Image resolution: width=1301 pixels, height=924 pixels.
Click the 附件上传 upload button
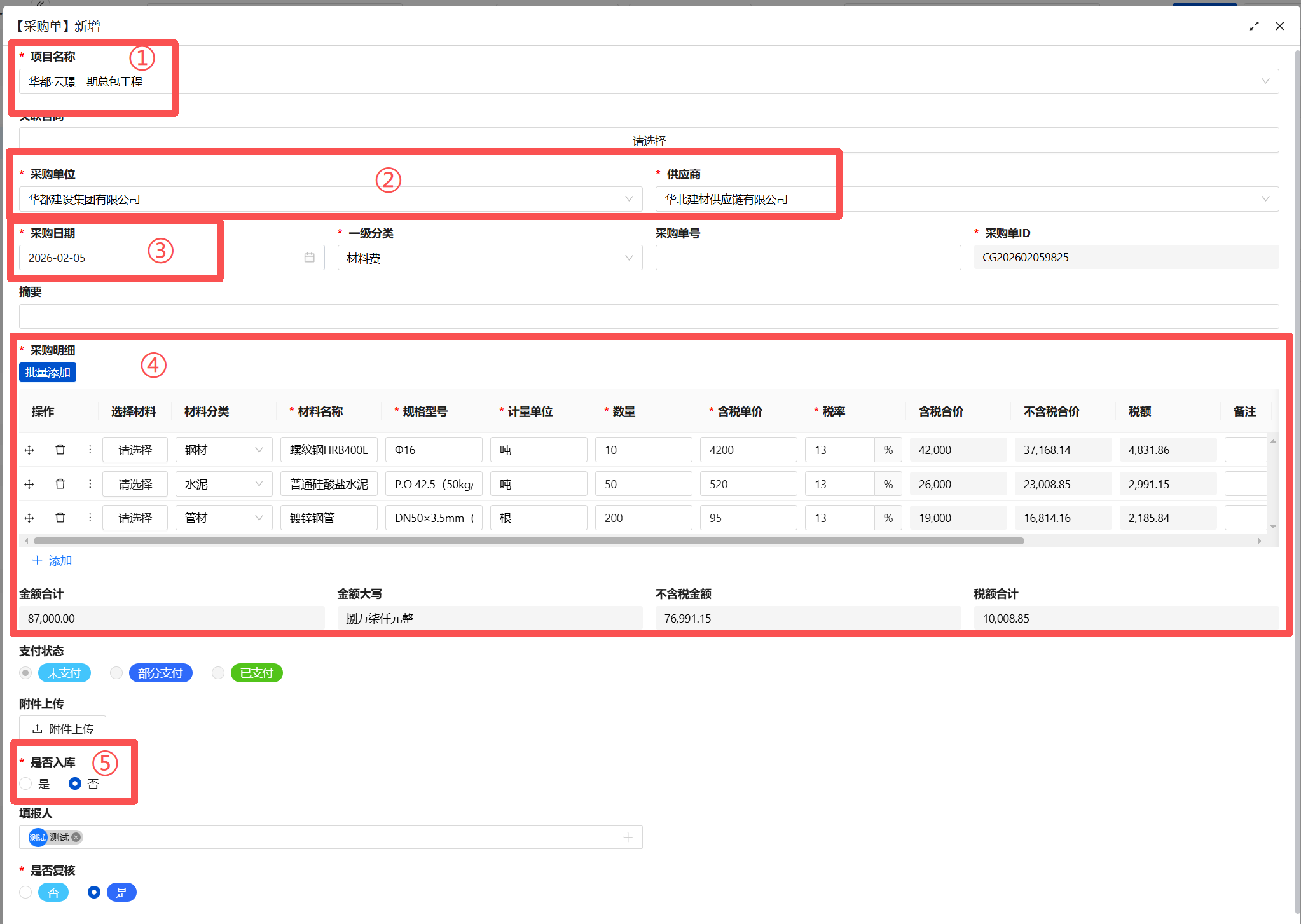point(63,729)
